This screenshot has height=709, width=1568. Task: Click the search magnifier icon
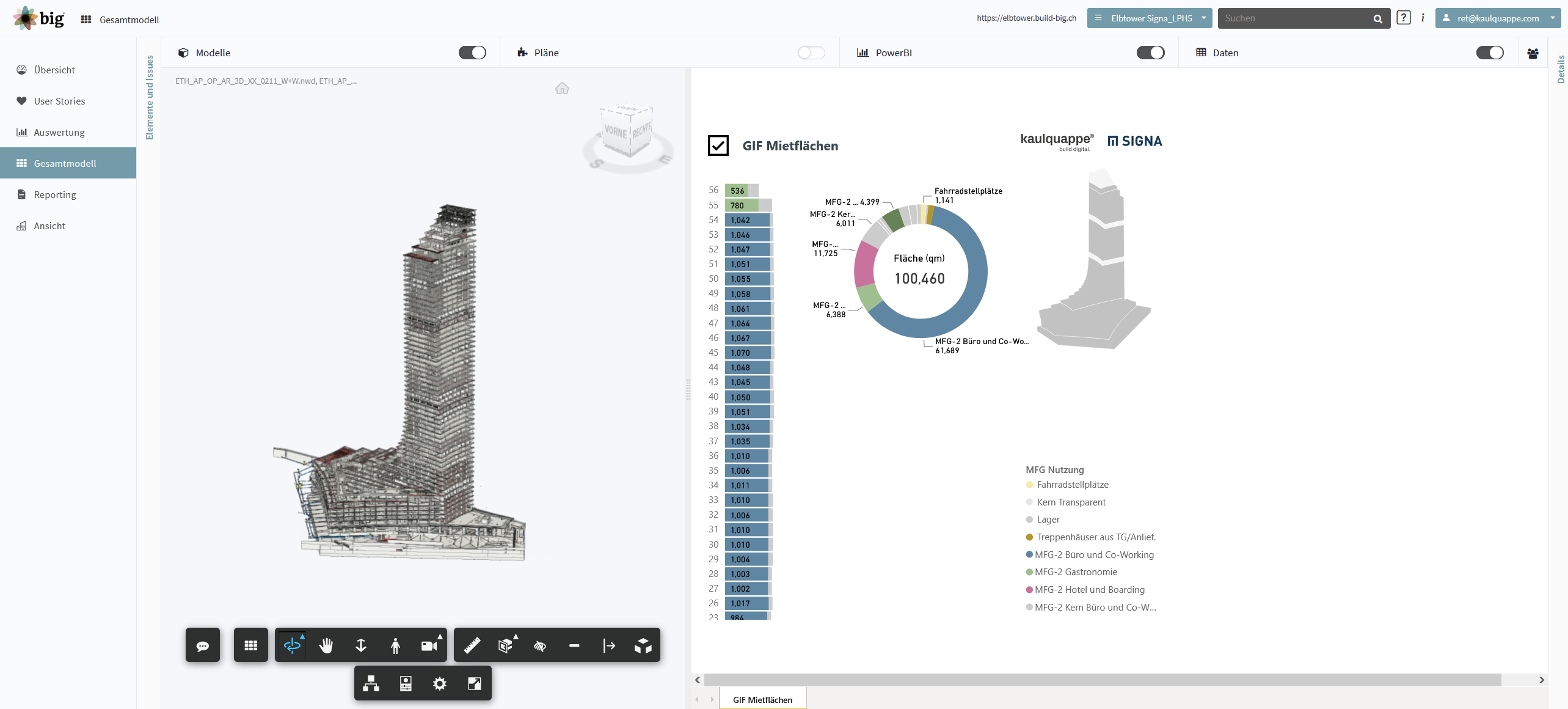(x=1378, y=18)
